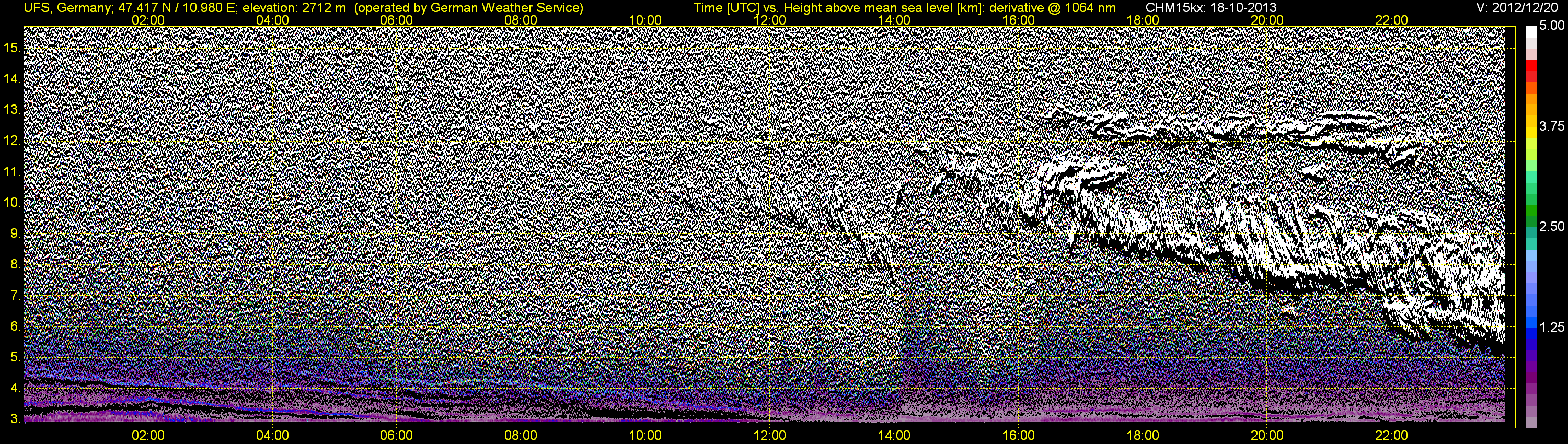Screen dimensions: 1568x444
Task: Select '16:00' on the lower time axis
Action: click(x=1018, y=436)
